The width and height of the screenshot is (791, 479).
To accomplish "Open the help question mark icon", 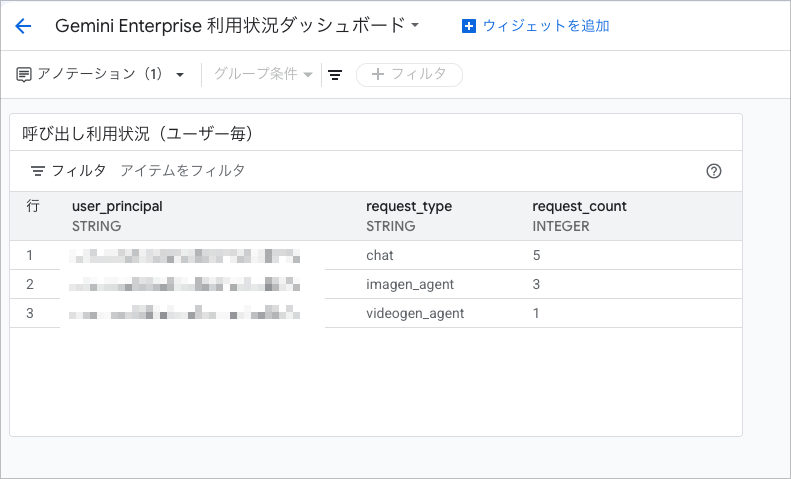I will 713,171.
